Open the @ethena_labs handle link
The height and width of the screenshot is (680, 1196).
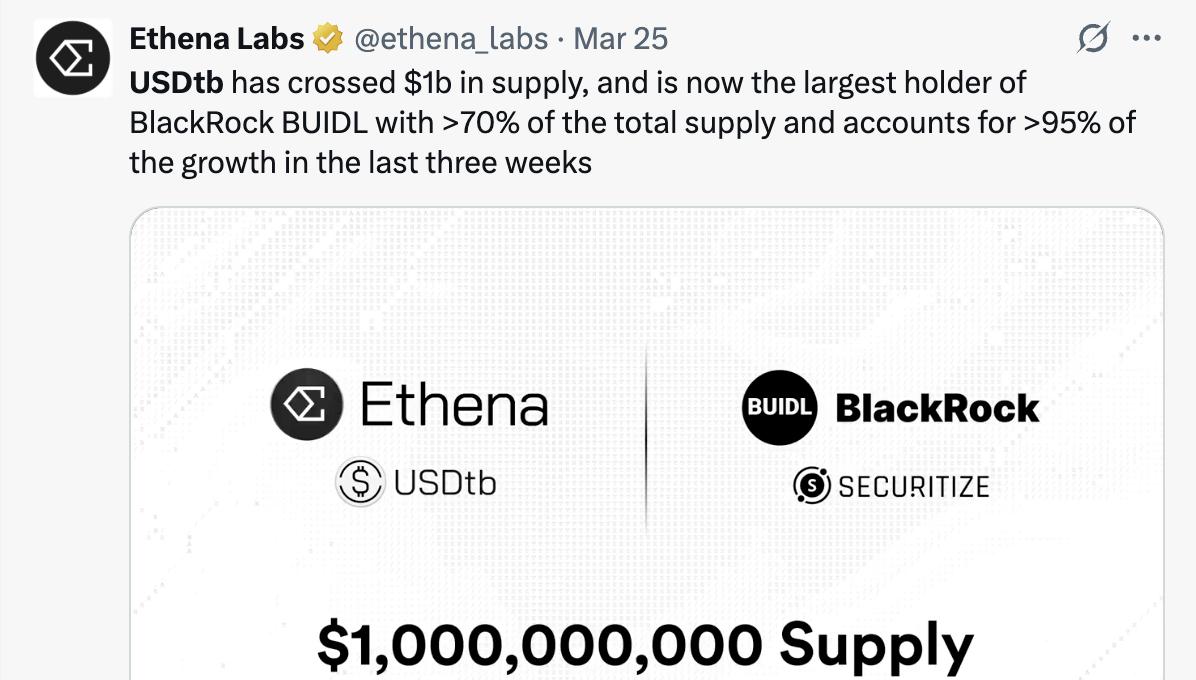[x=449, y=39]
